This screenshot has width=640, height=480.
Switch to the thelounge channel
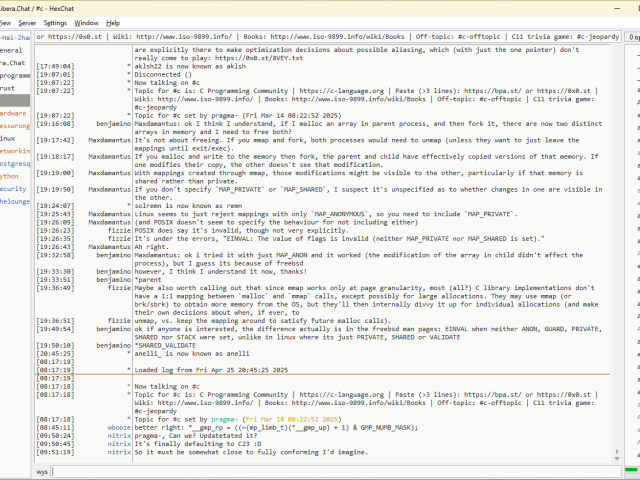tap(14, 201)
